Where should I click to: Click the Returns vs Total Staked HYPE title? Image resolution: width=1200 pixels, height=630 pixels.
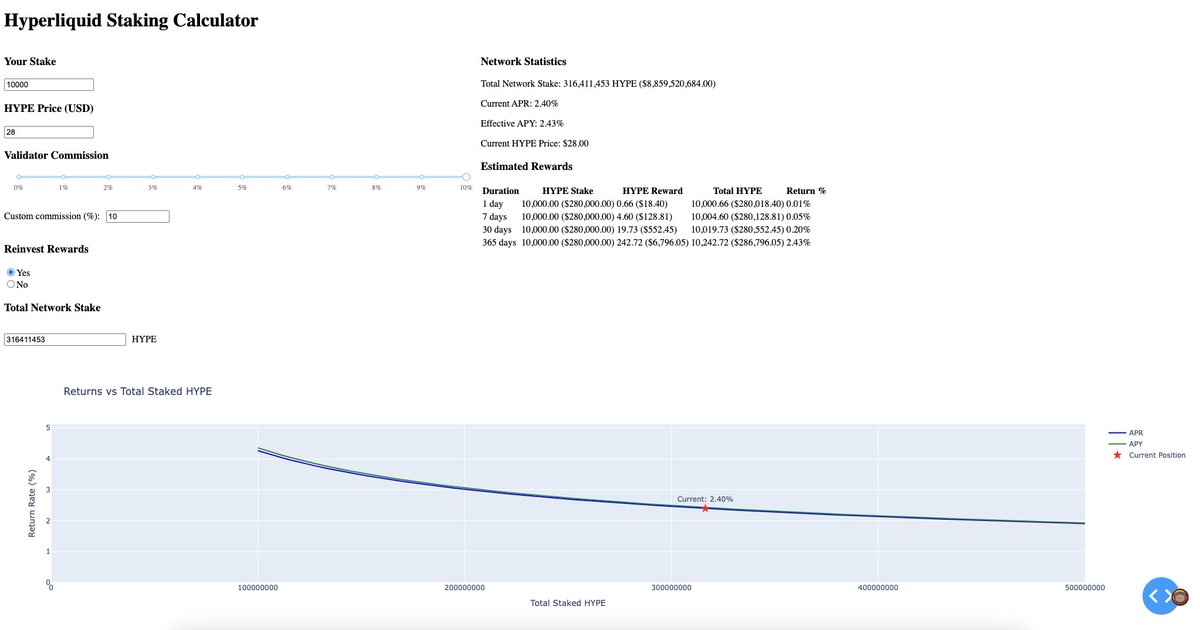(x=137, y=391)
